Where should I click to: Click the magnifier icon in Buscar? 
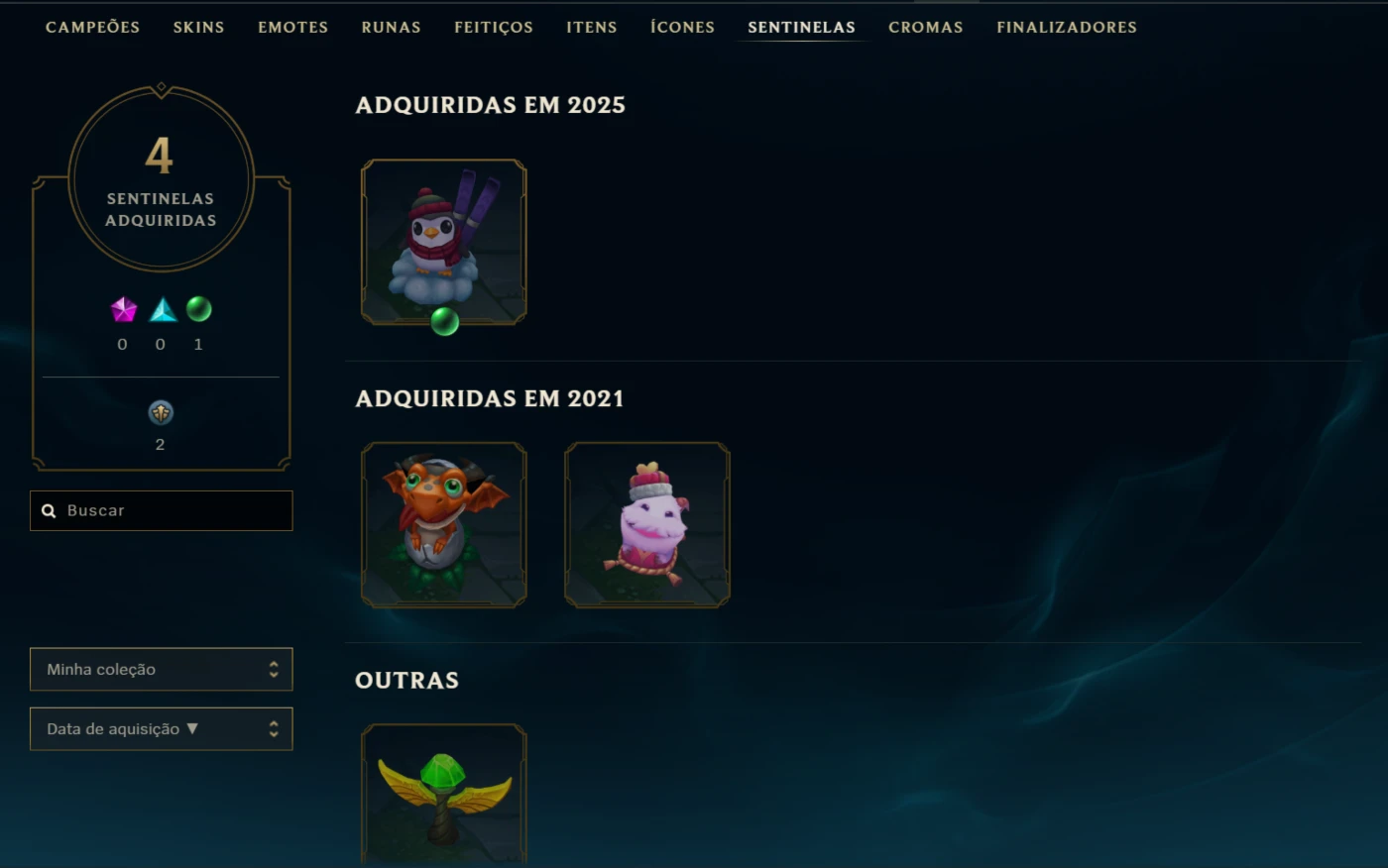coord(49,511)
